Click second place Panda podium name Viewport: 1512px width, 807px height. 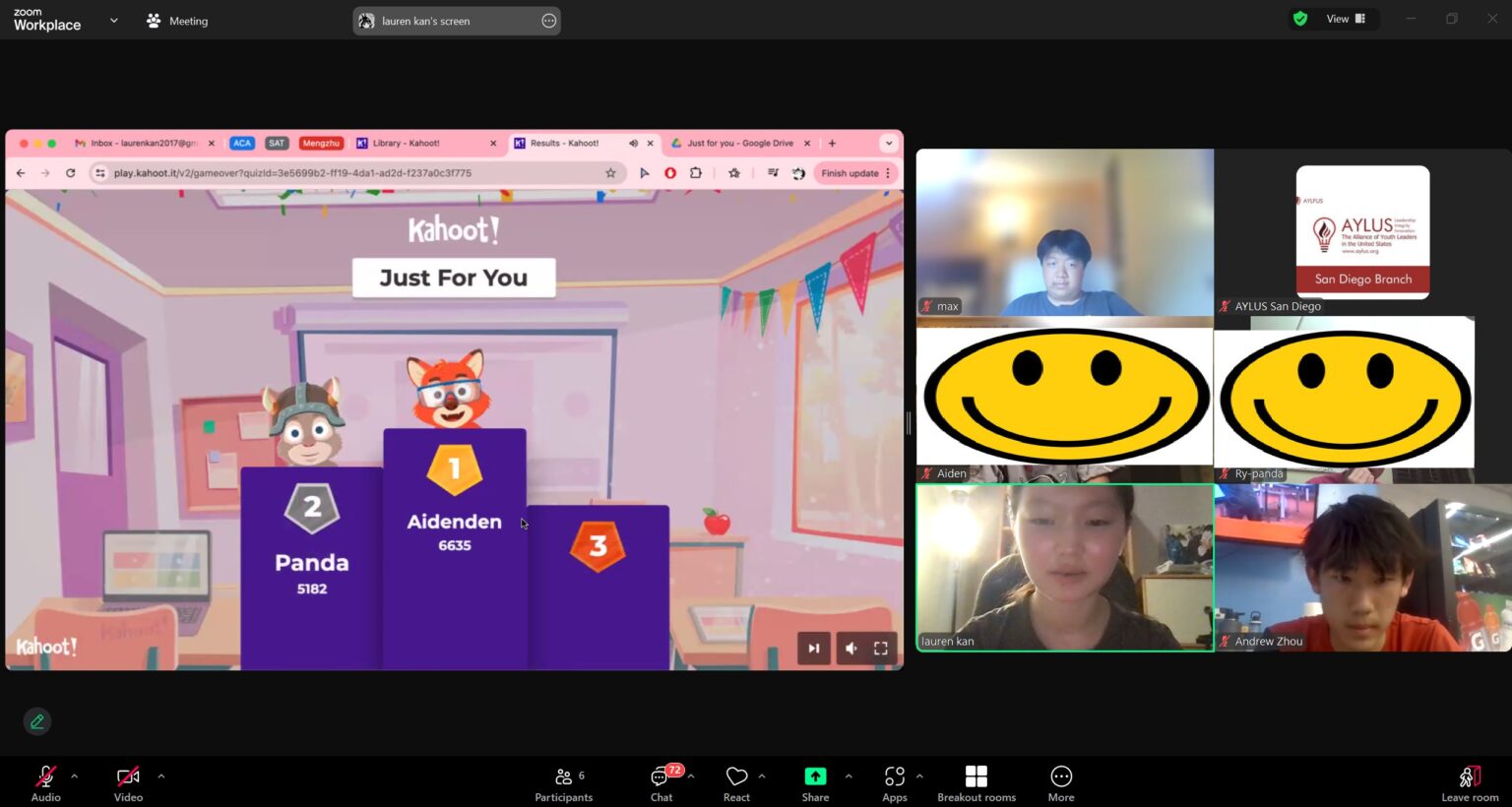[x=312, y=563]
